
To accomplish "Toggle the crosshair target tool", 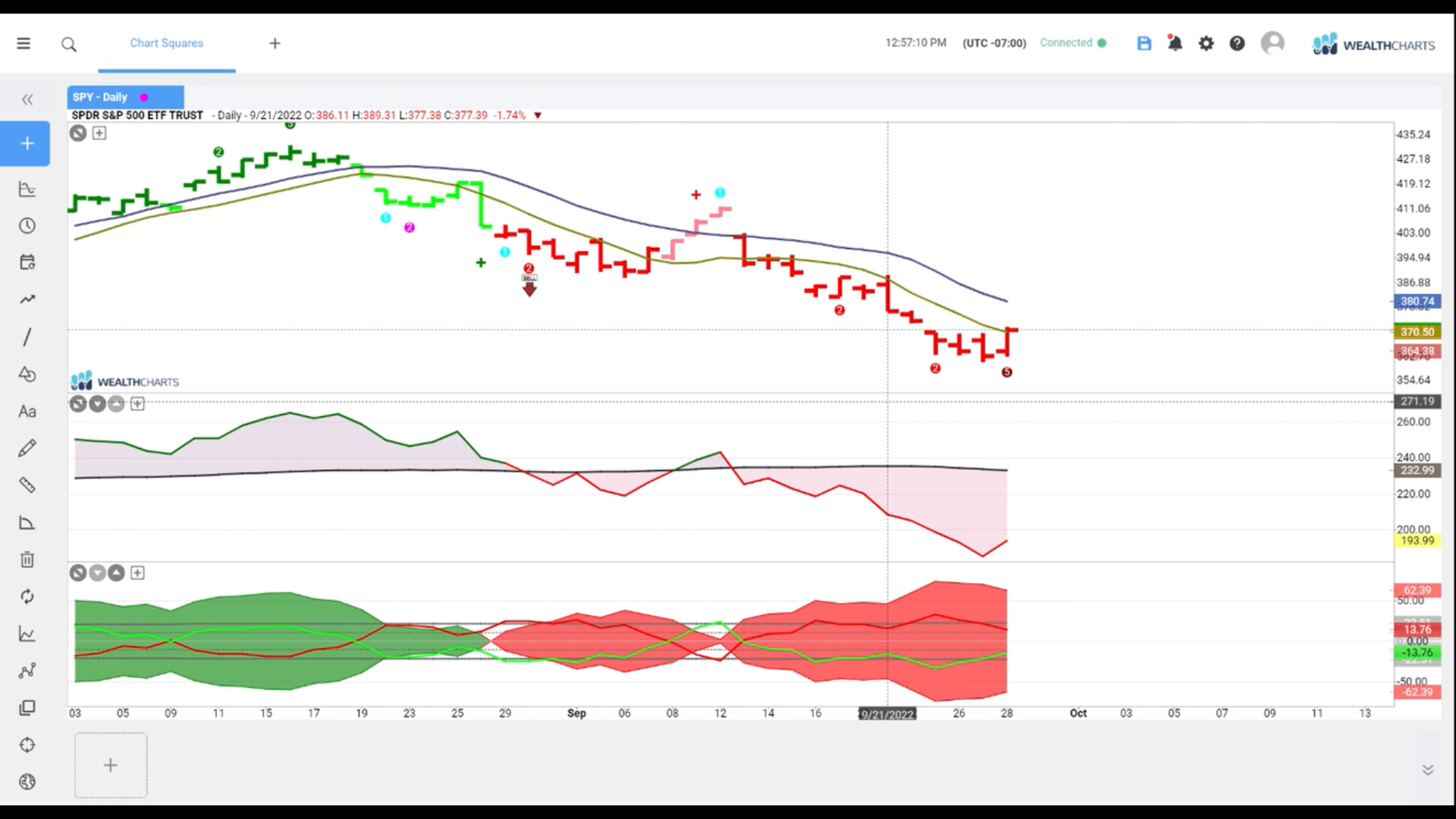I will click(27, 745).
